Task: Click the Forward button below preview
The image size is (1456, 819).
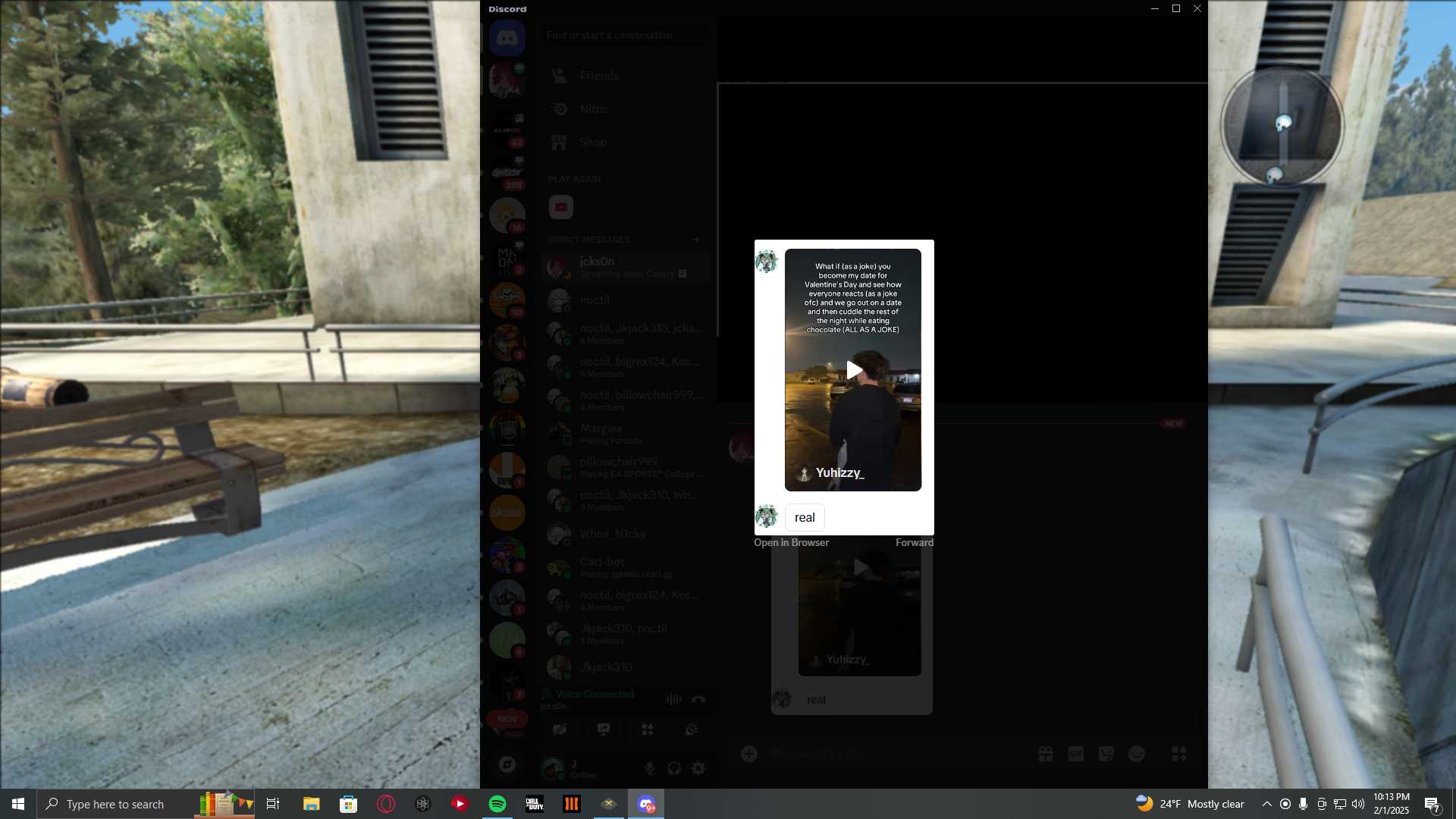Action: coord(914,543)
